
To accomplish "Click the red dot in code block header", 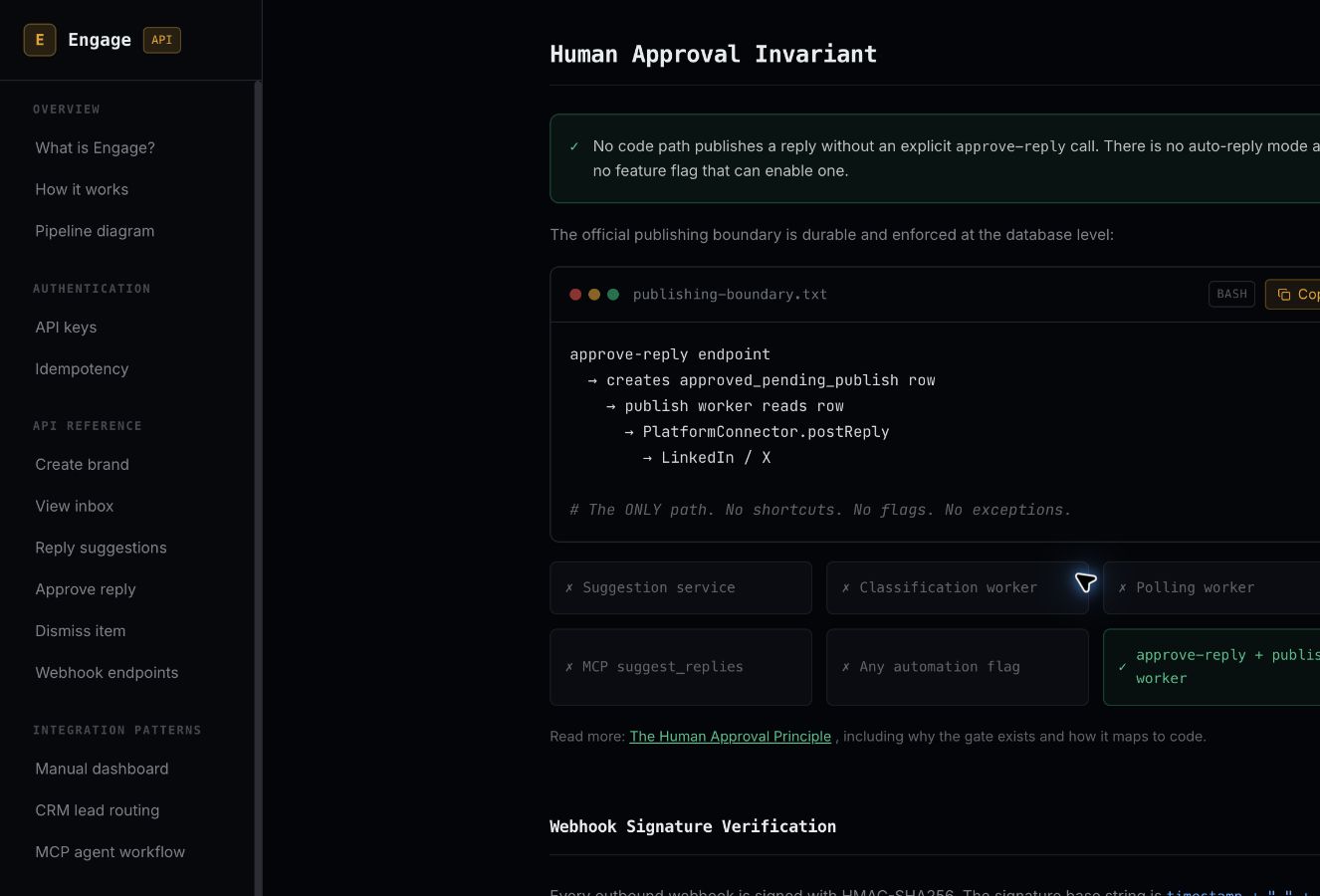I will (x=575, y=294).
